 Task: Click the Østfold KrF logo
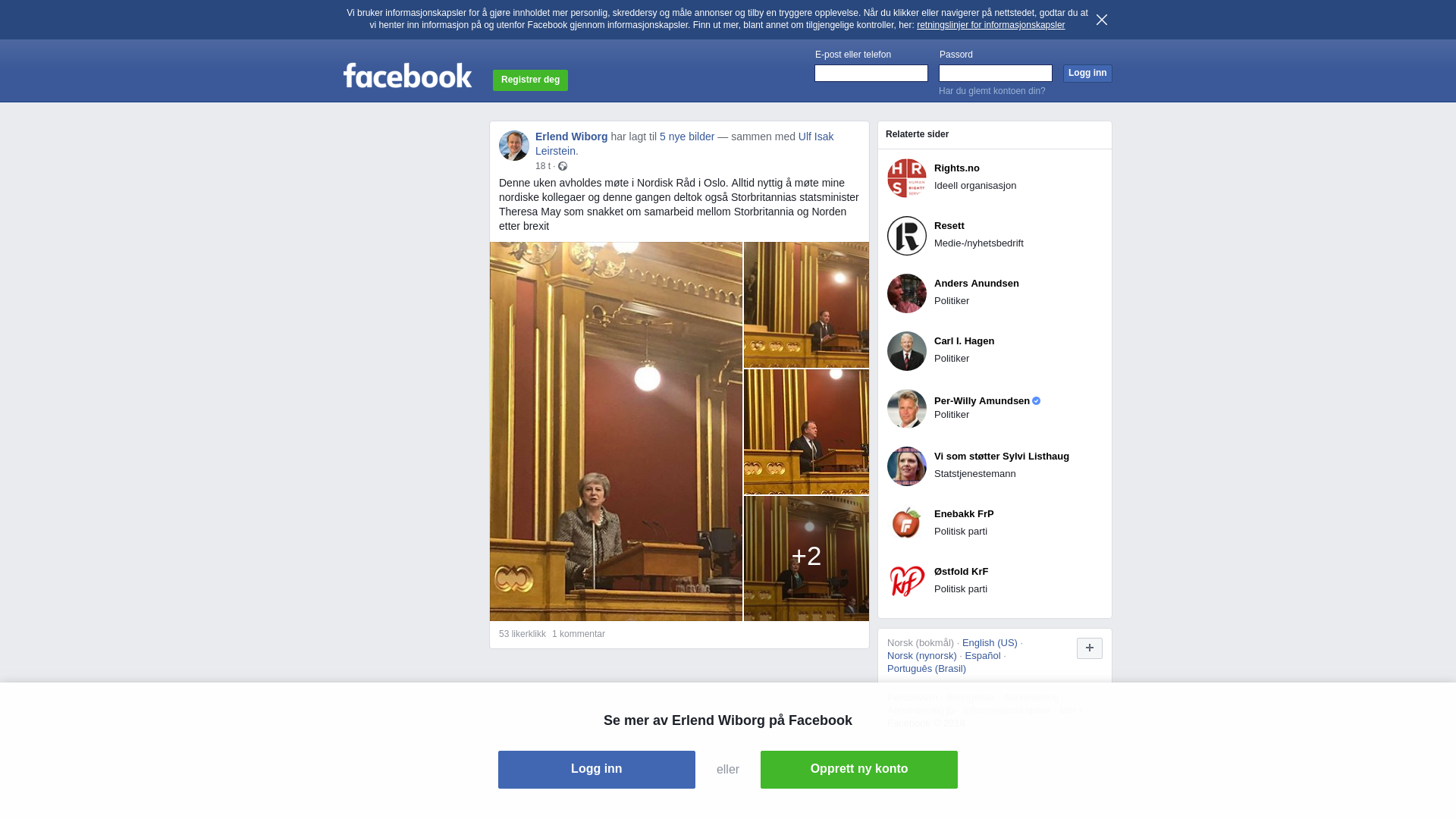pos(907,582)
